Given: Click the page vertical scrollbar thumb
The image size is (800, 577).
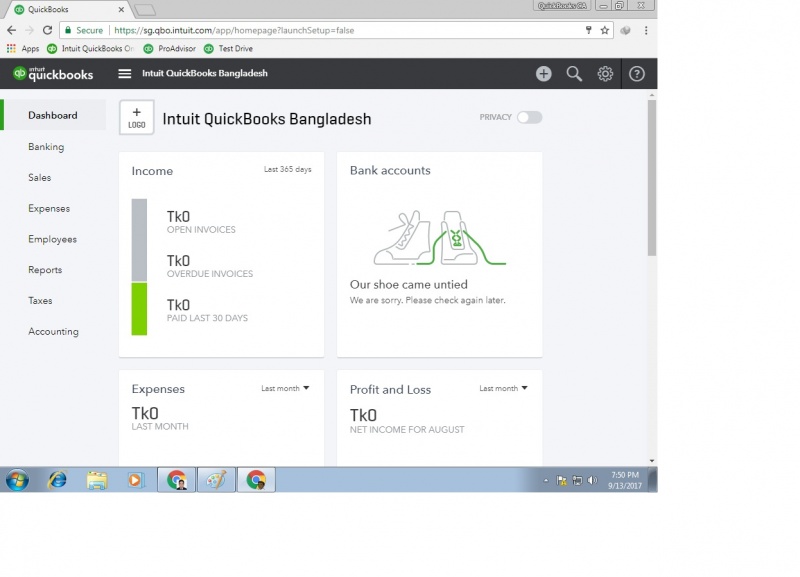Looking at the screenshot, I should tap(652, 178).
